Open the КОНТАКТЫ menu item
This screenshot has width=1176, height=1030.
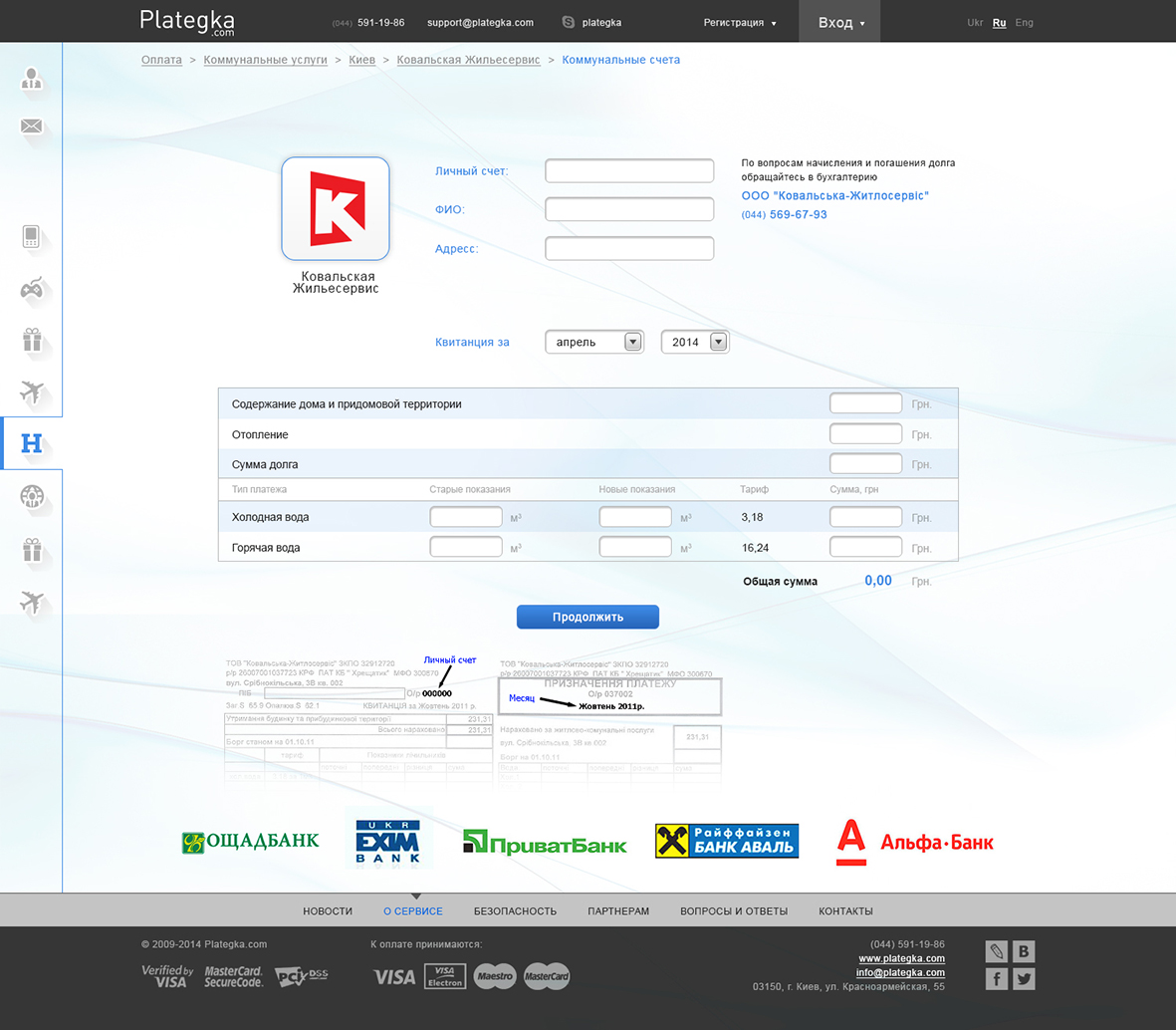845,910
